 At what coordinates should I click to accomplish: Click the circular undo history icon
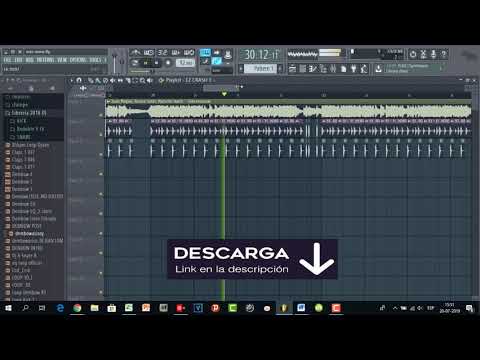pyautogui.click(x=413, y=54)
